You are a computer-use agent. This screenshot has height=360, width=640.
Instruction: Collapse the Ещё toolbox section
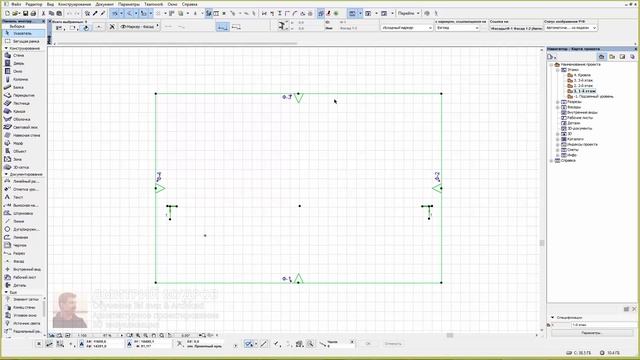point(6,292)
